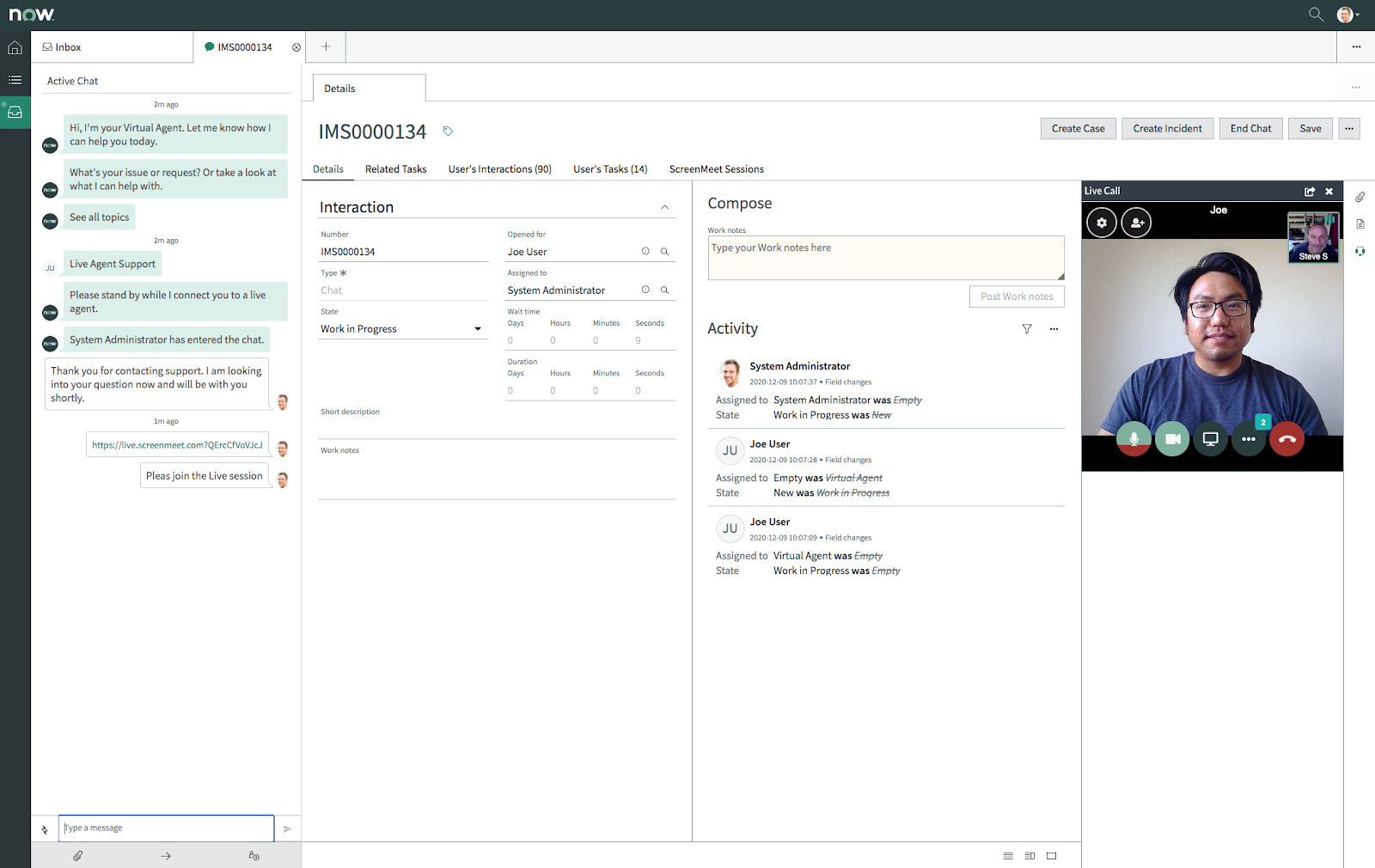
Task: Open the search magnifier in the header
Action: coord(1315,14)
